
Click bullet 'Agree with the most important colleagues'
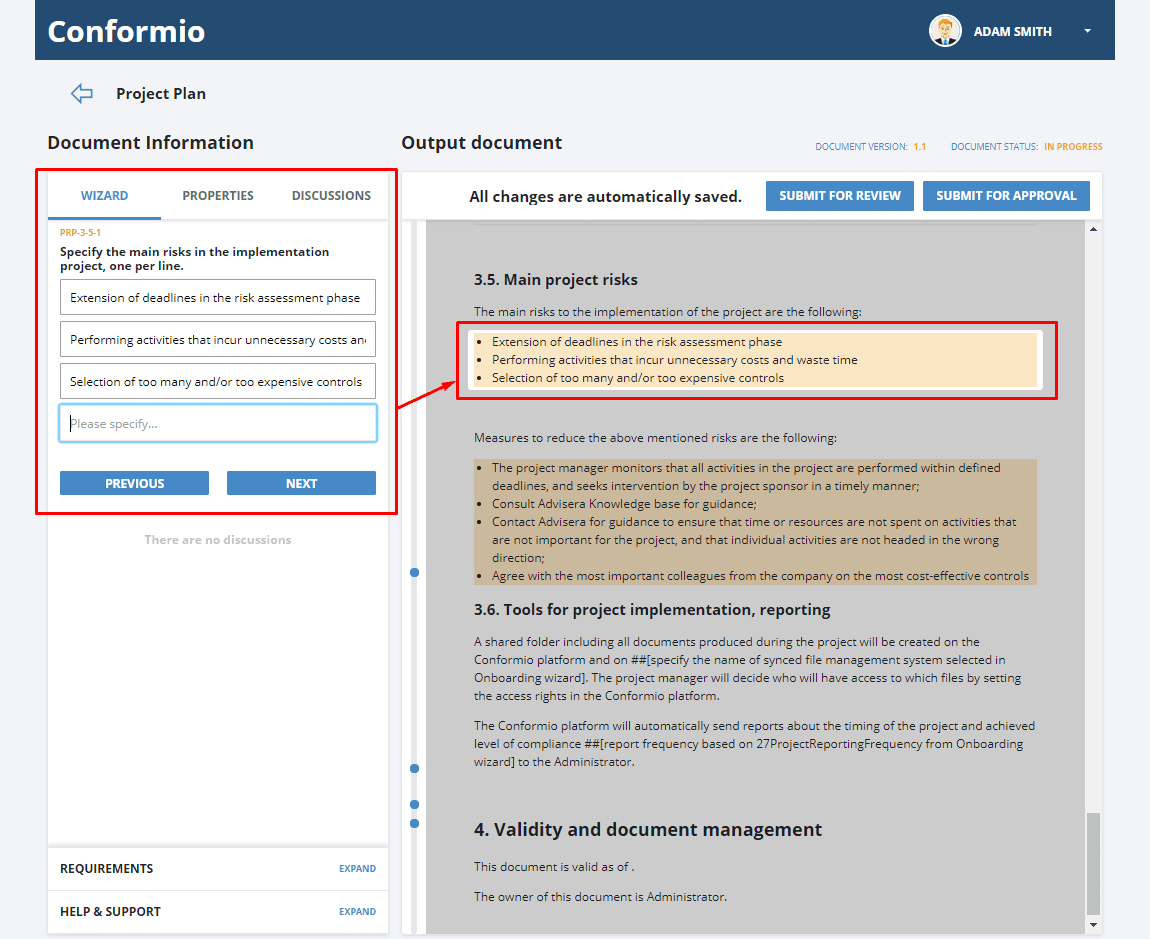pos(761,576)
